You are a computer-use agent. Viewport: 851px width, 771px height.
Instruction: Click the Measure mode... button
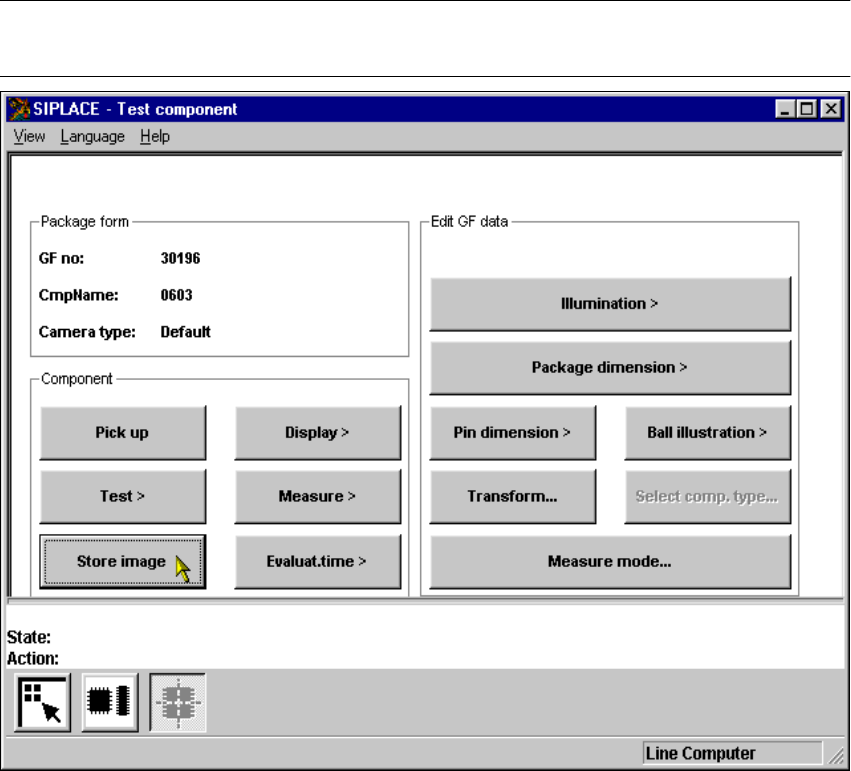point(609,562)
